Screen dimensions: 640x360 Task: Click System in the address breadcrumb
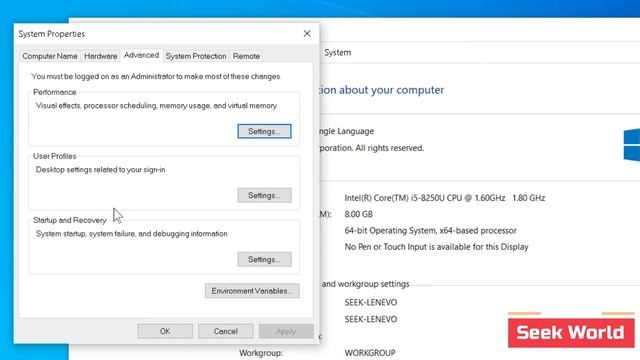point(338,53)
